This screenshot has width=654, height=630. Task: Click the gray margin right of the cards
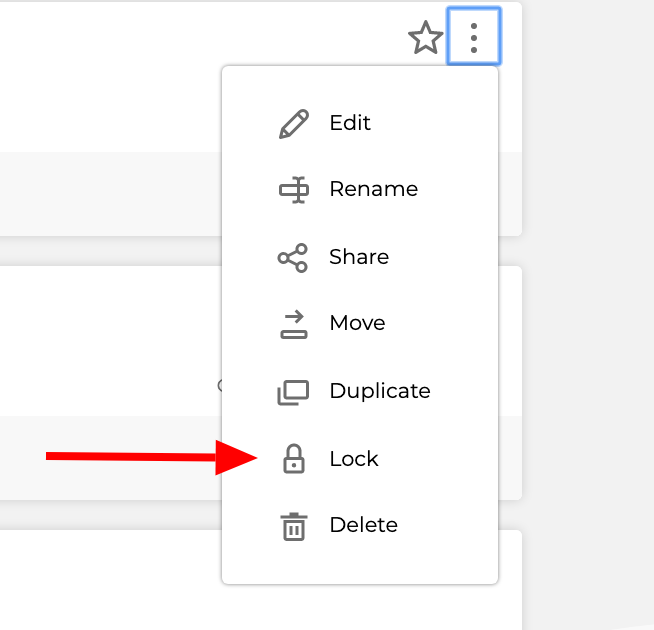(588, 315)
